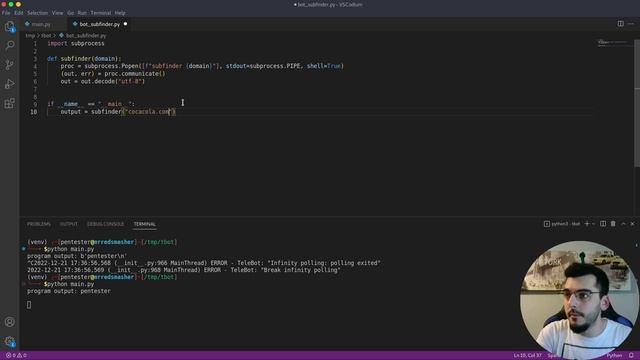Click the code minimap preview

612,42
